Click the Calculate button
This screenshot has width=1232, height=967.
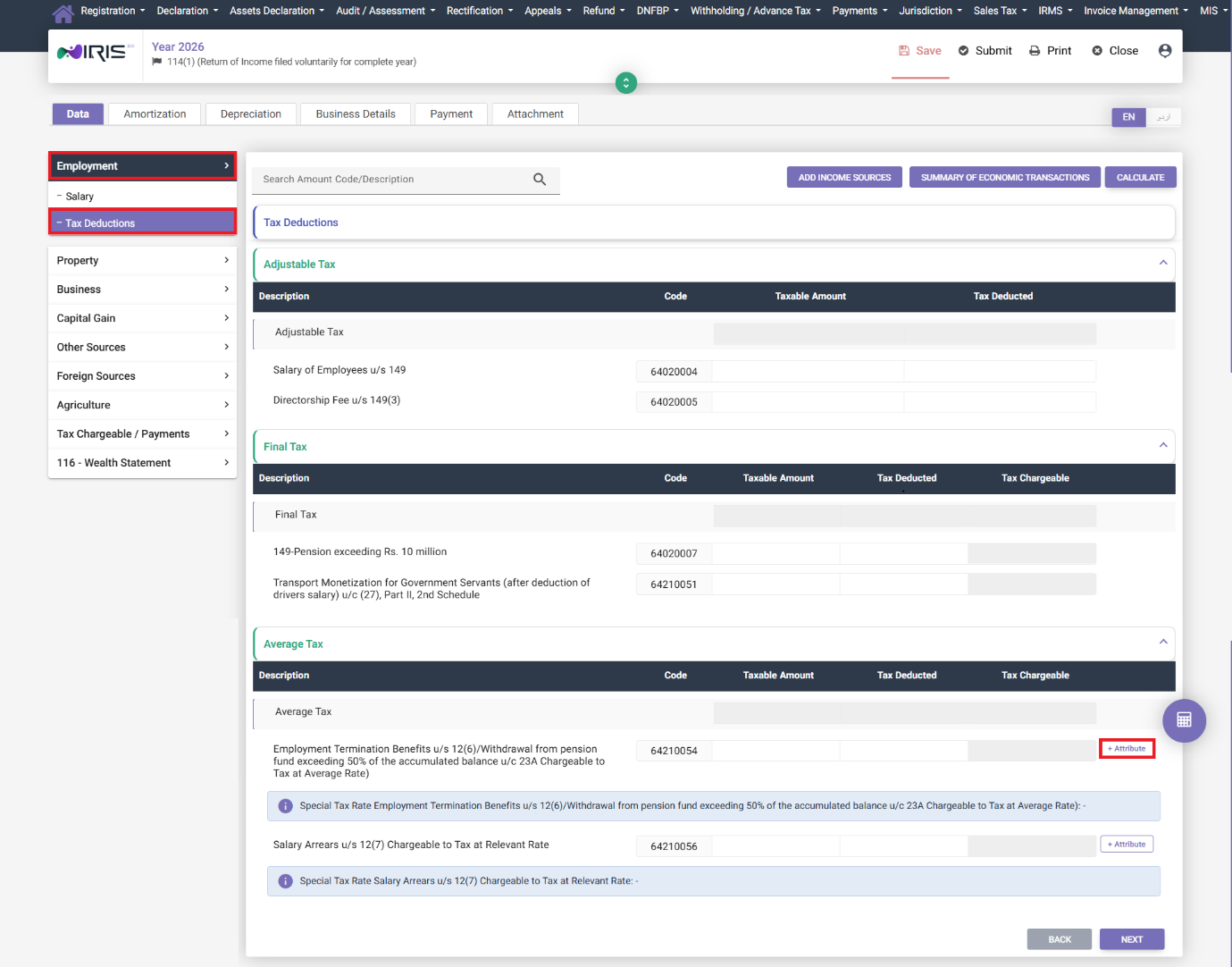point(1141,177)
